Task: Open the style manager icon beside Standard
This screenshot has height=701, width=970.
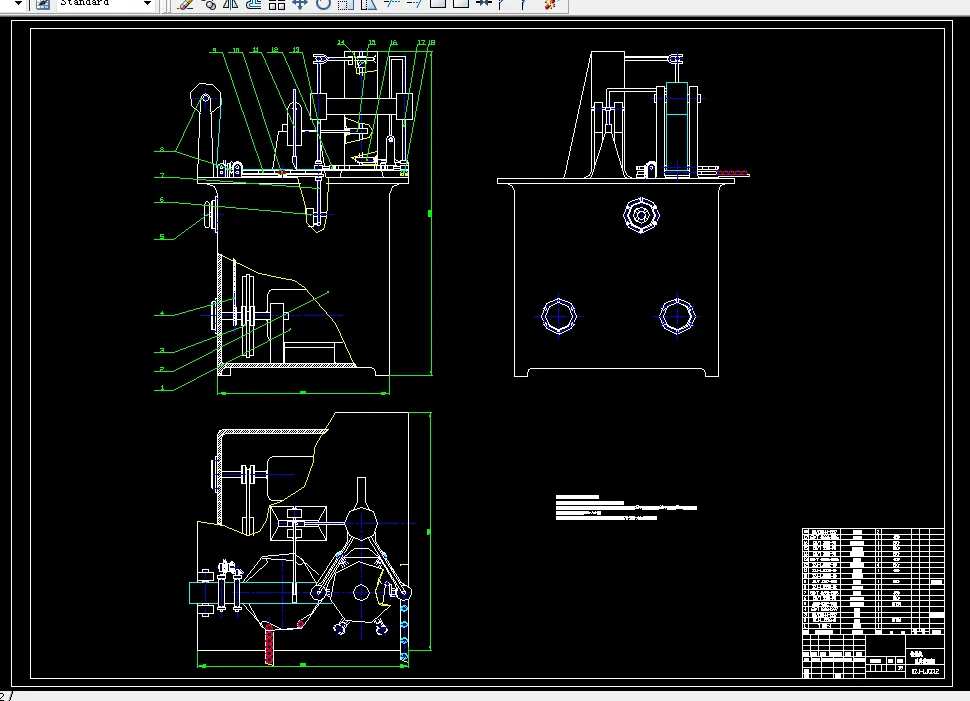Action: click(43, 4)
